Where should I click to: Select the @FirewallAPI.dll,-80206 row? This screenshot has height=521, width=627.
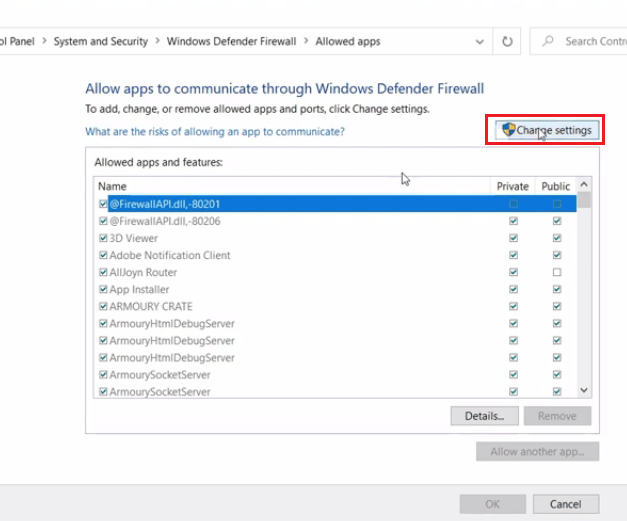pyautogui.click(x=336, y=221)
